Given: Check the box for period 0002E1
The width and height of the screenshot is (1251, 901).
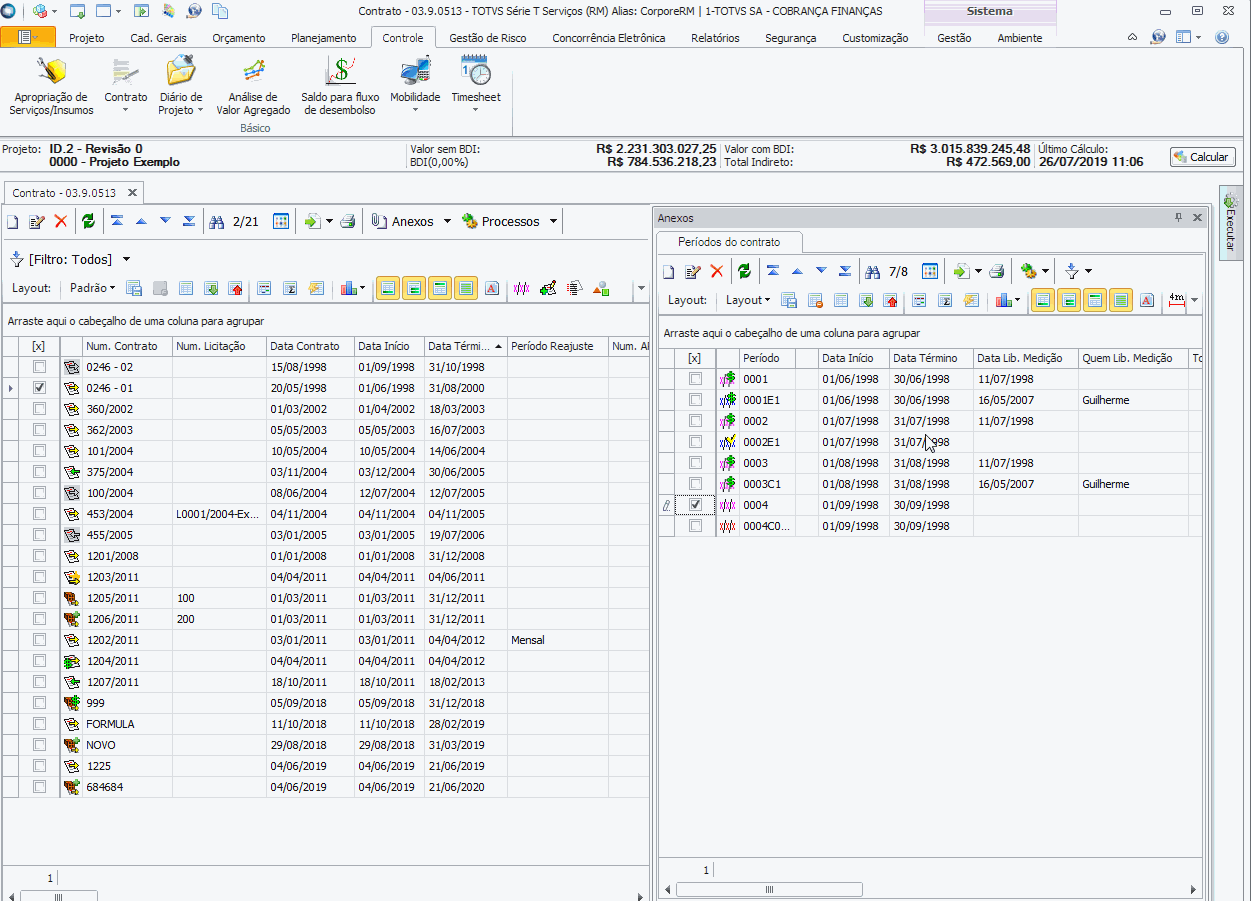Looking at the screenshot, I should [x=695, y=442].
